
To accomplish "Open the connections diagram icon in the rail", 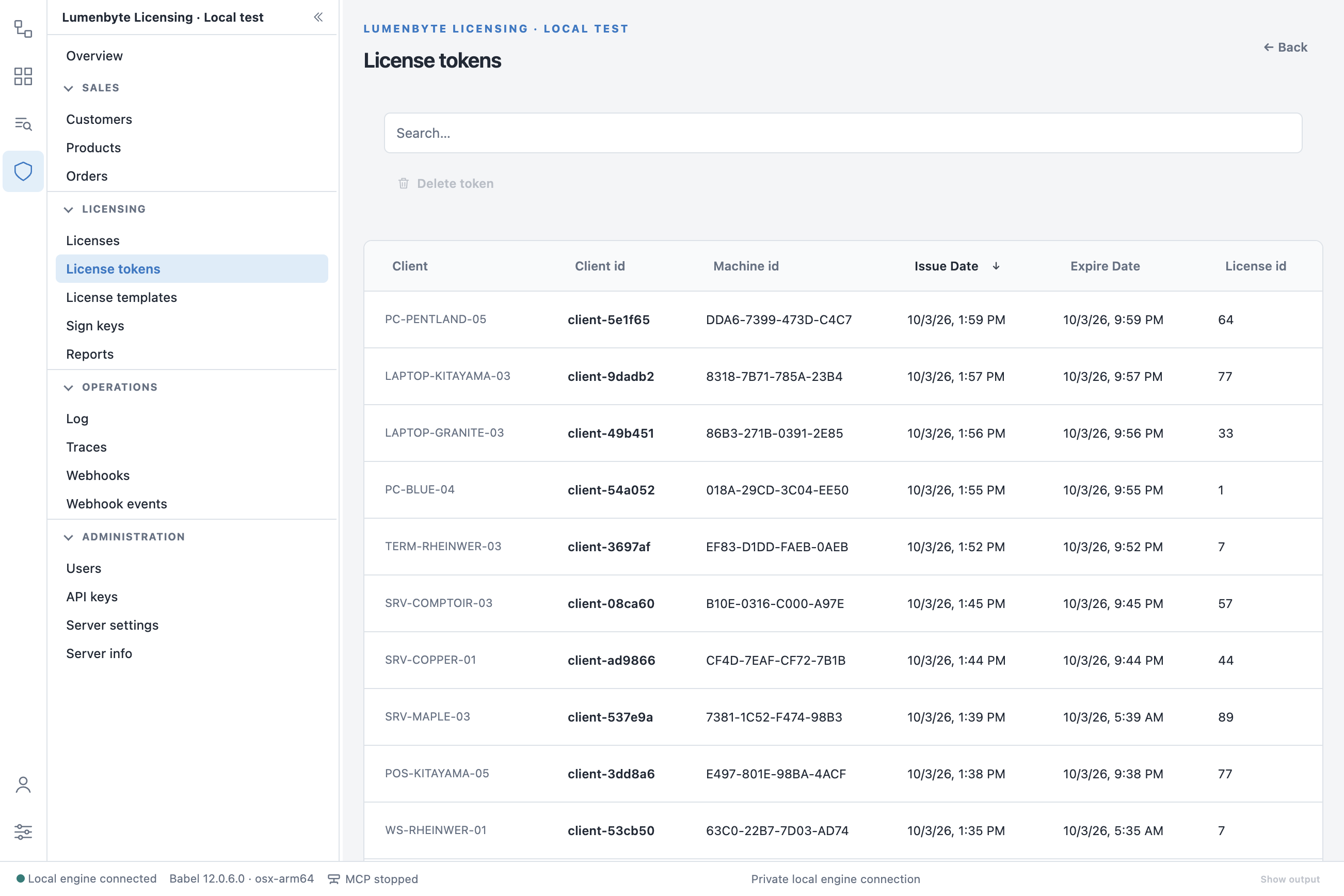I will point(23,28).
